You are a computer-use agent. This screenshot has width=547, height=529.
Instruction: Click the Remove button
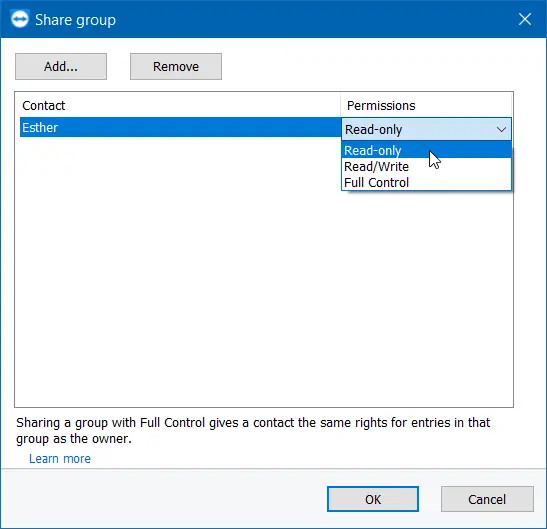click(x=176, y=66)
